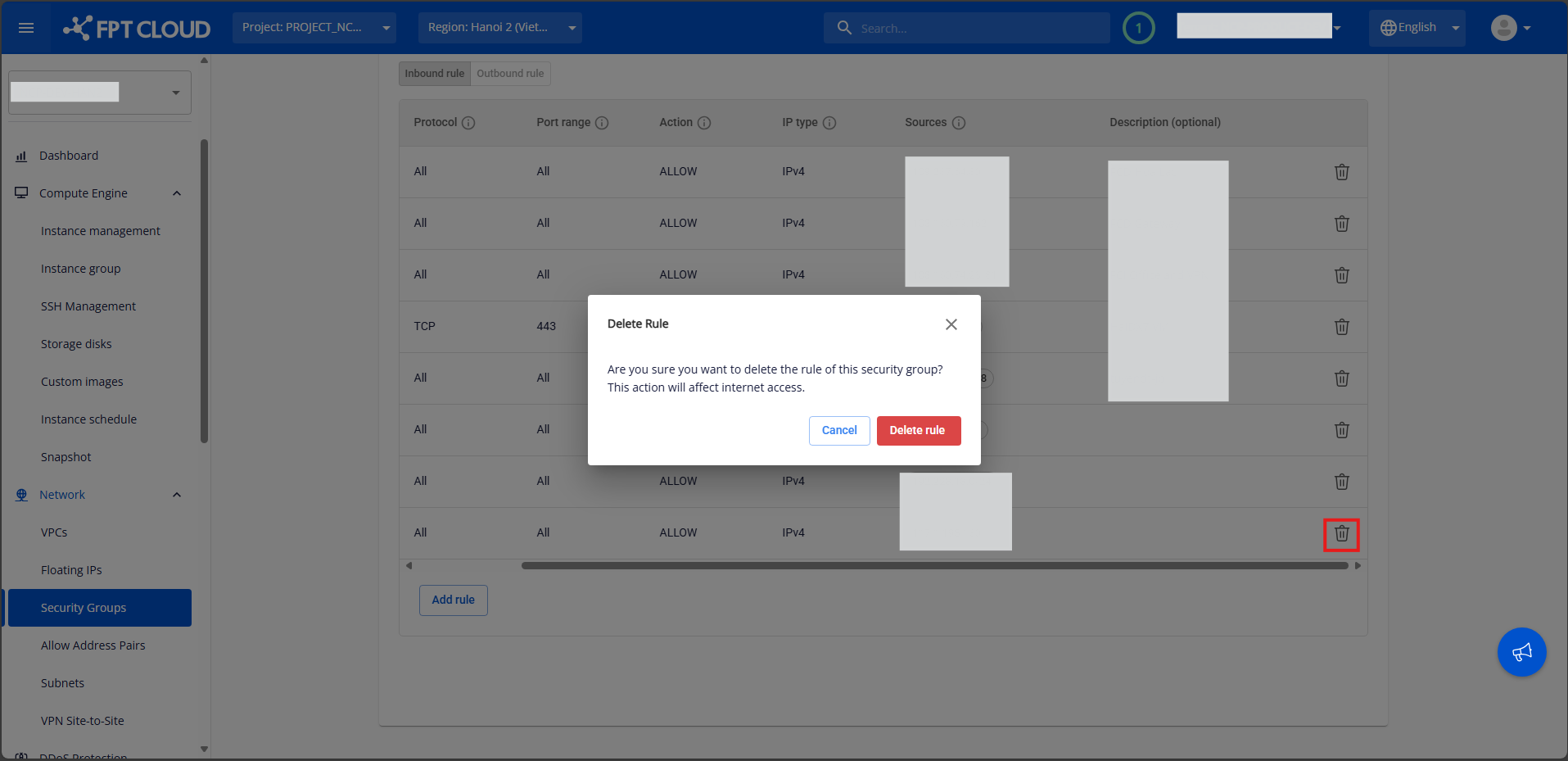
Task: Confirm with the red Delete rule button
Action: pos(918,431)
